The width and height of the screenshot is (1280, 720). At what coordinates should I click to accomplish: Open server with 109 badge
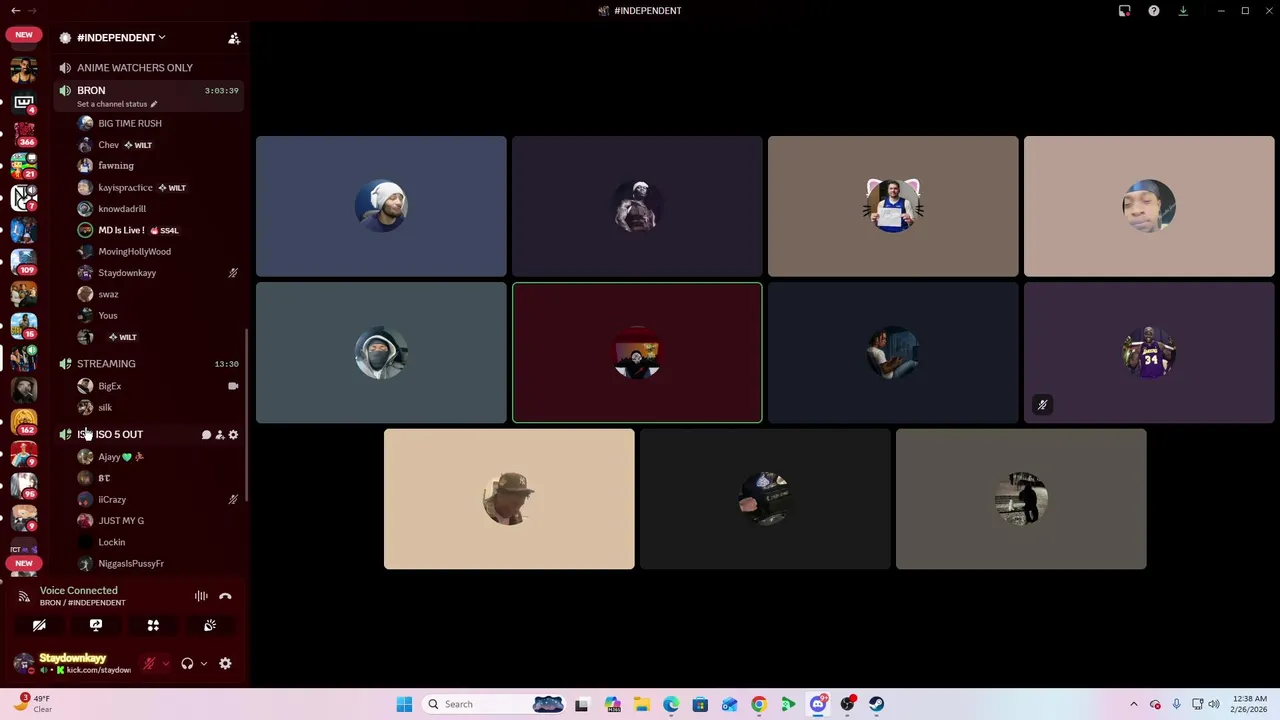pos(24,262)
